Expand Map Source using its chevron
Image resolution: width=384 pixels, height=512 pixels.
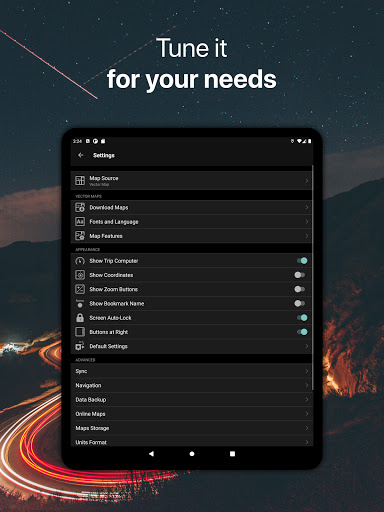tap(307, 181)
